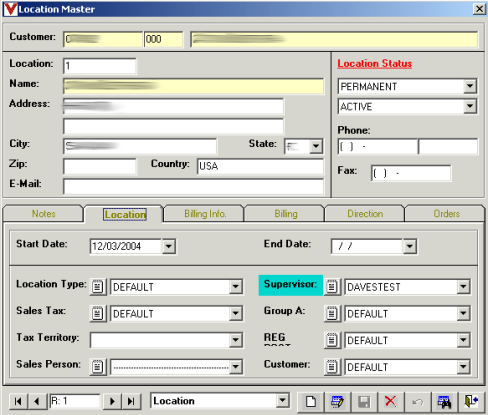The image size is (488, 415).
Task: Go to the first record
Action: tap(18, 401)
